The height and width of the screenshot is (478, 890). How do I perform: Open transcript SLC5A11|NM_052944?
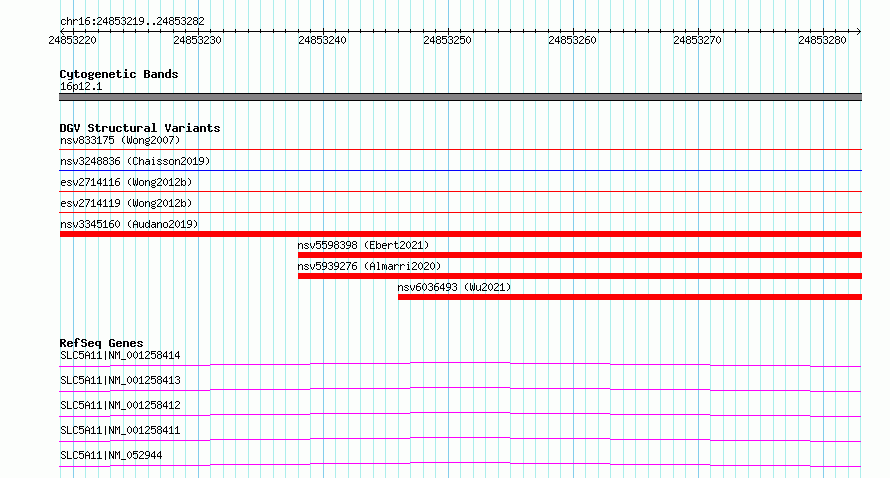coord(111,455)
